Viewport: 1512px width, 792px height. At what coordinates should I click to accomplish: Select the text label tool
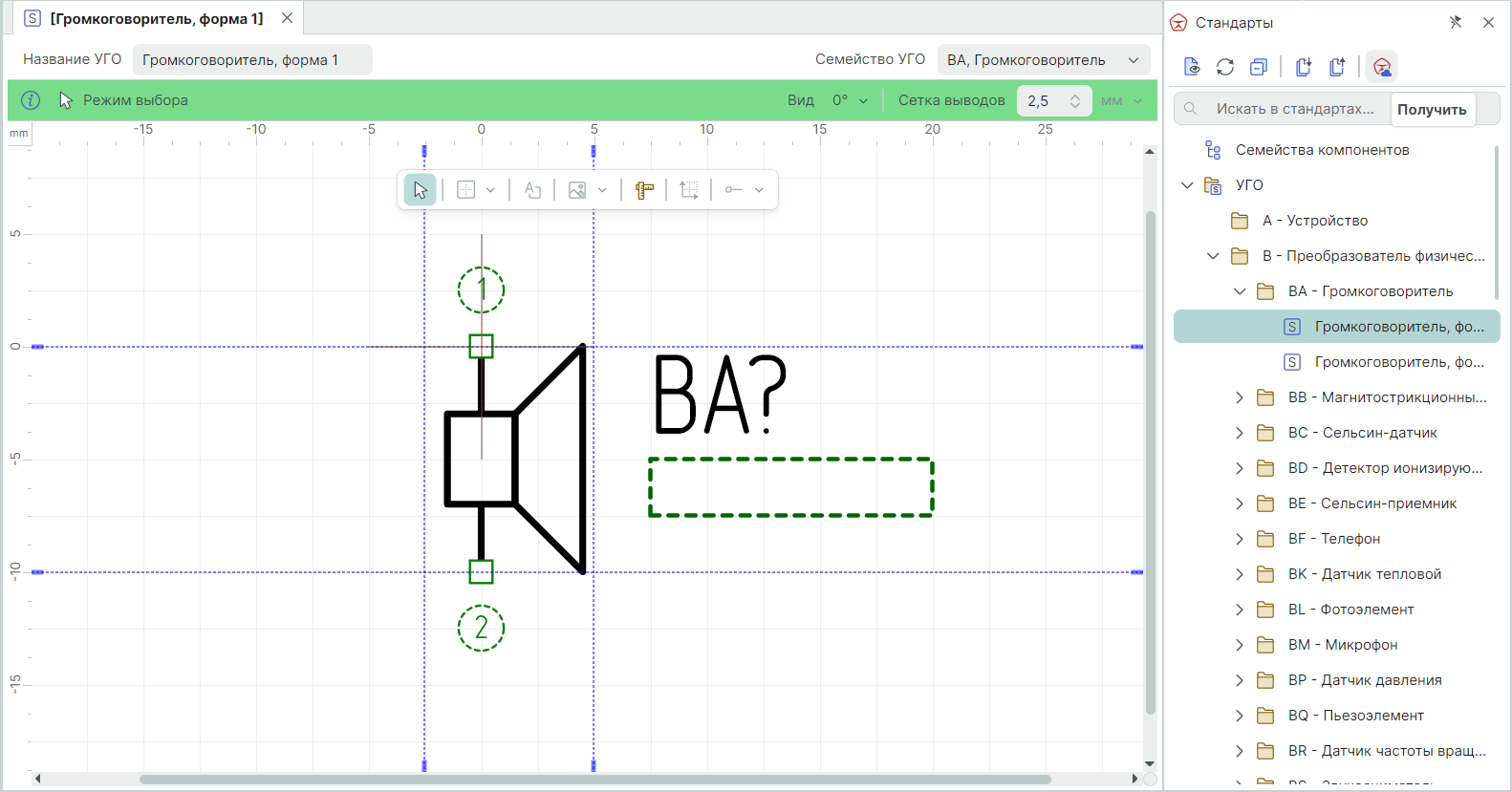[x=532, y=190]
